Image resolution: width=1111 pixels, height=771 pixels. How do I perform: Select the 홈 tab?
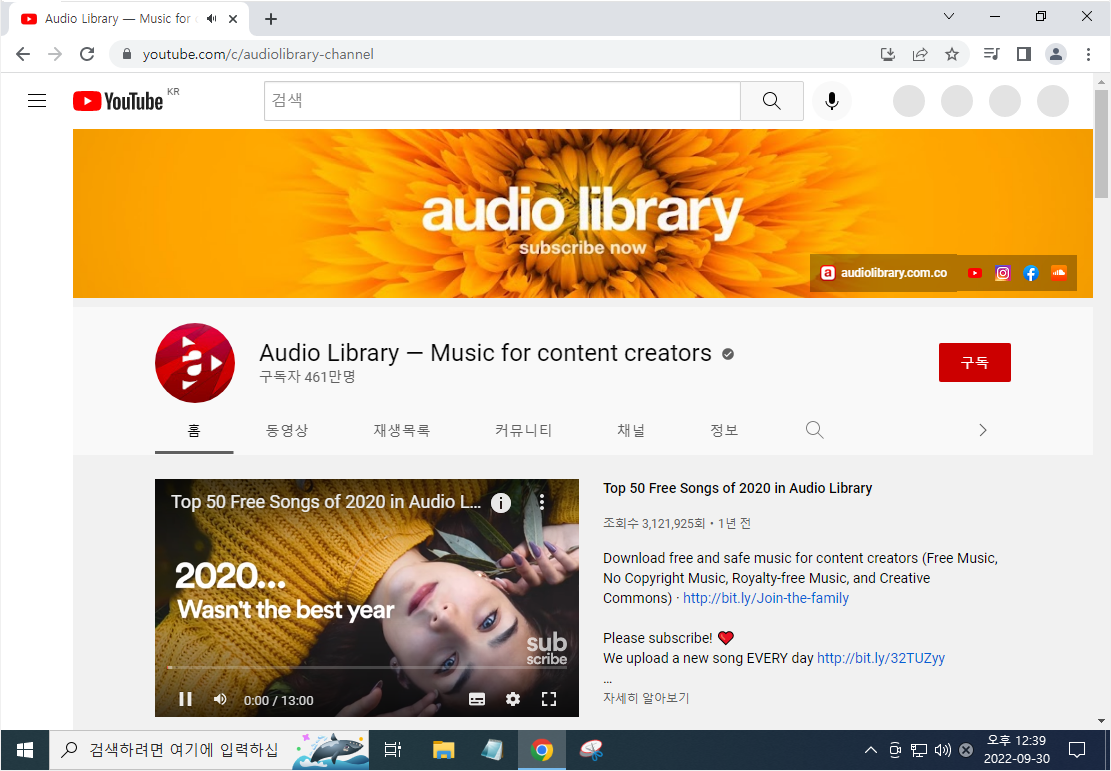pyautogui.click(x=194, y=430)
